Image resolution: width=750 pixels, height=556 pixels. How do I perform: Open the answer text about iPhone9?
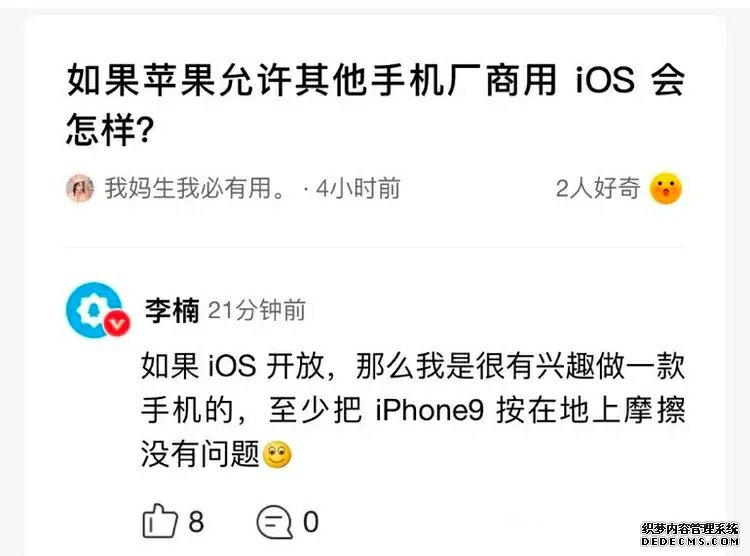tap(413, 411)
